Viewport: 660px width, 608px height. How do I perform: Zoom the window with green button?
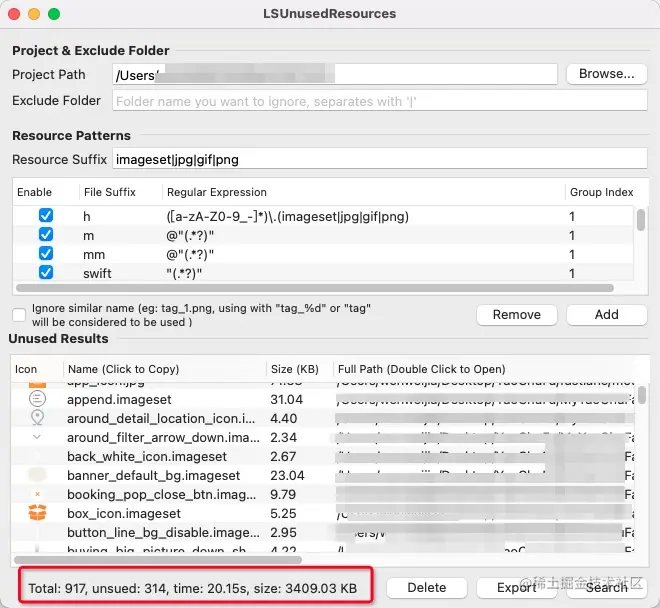coord(54,14)
